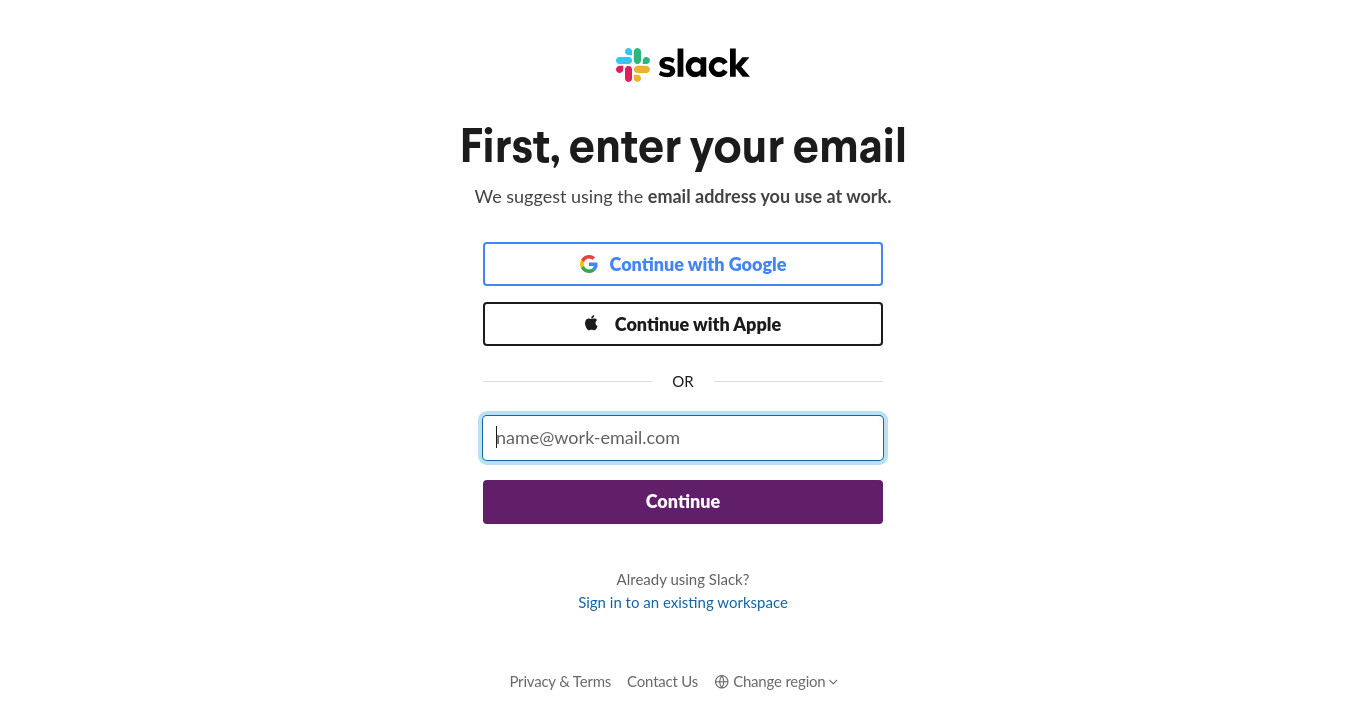Screen dimensions: 1366x728
Task: Click the Google G icon
Action: (x=589, y=264)
